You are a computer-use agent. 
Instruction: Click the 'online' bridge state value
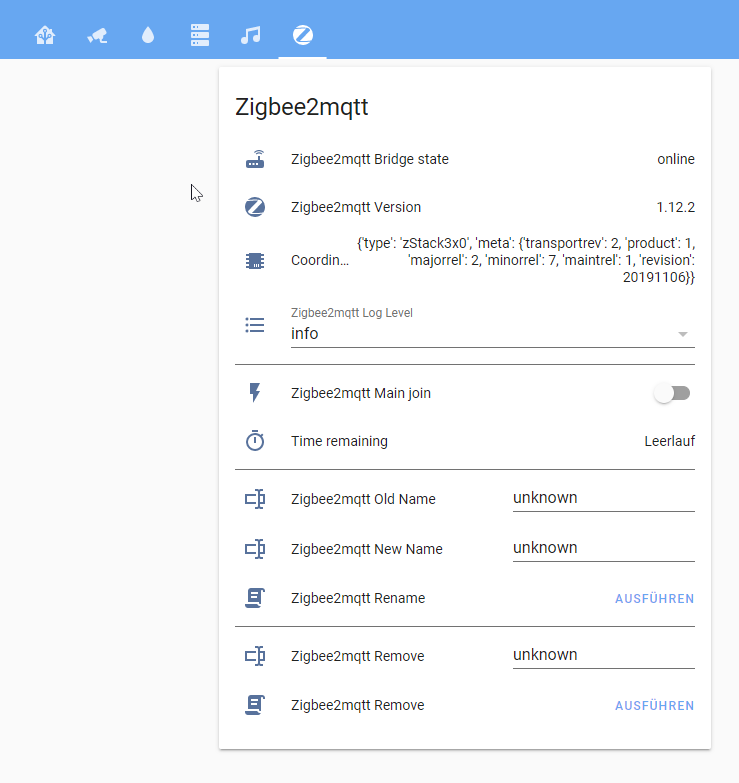tap(676, 159)
